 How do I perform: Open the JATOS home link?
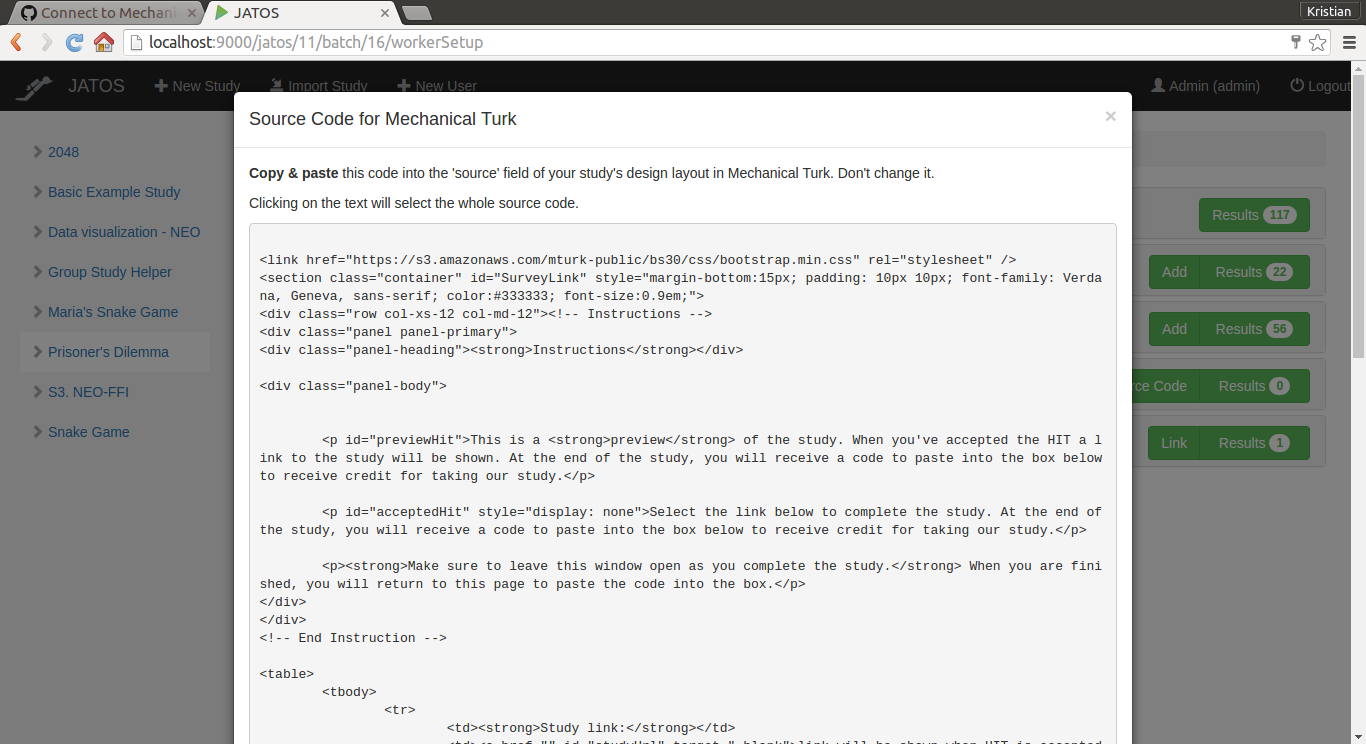coord(96,86)
